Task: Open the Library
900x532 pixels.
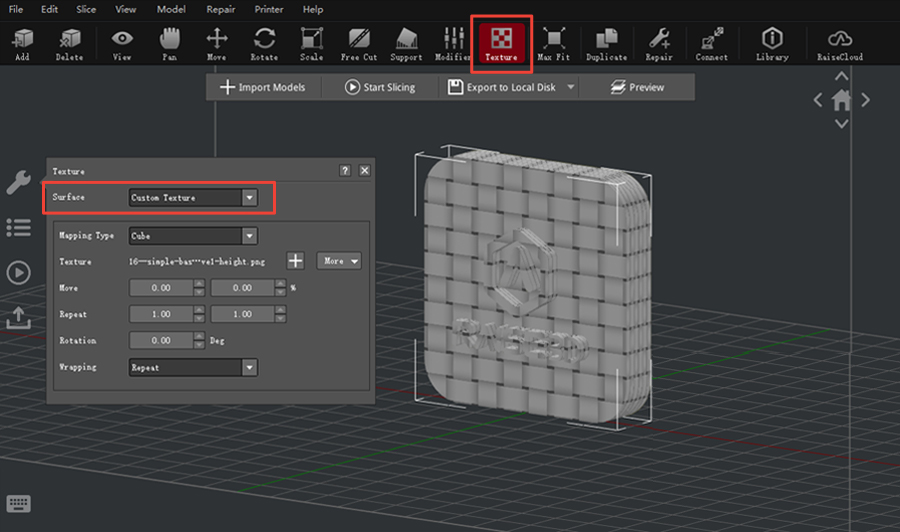Action: click(x=772, y=44)
